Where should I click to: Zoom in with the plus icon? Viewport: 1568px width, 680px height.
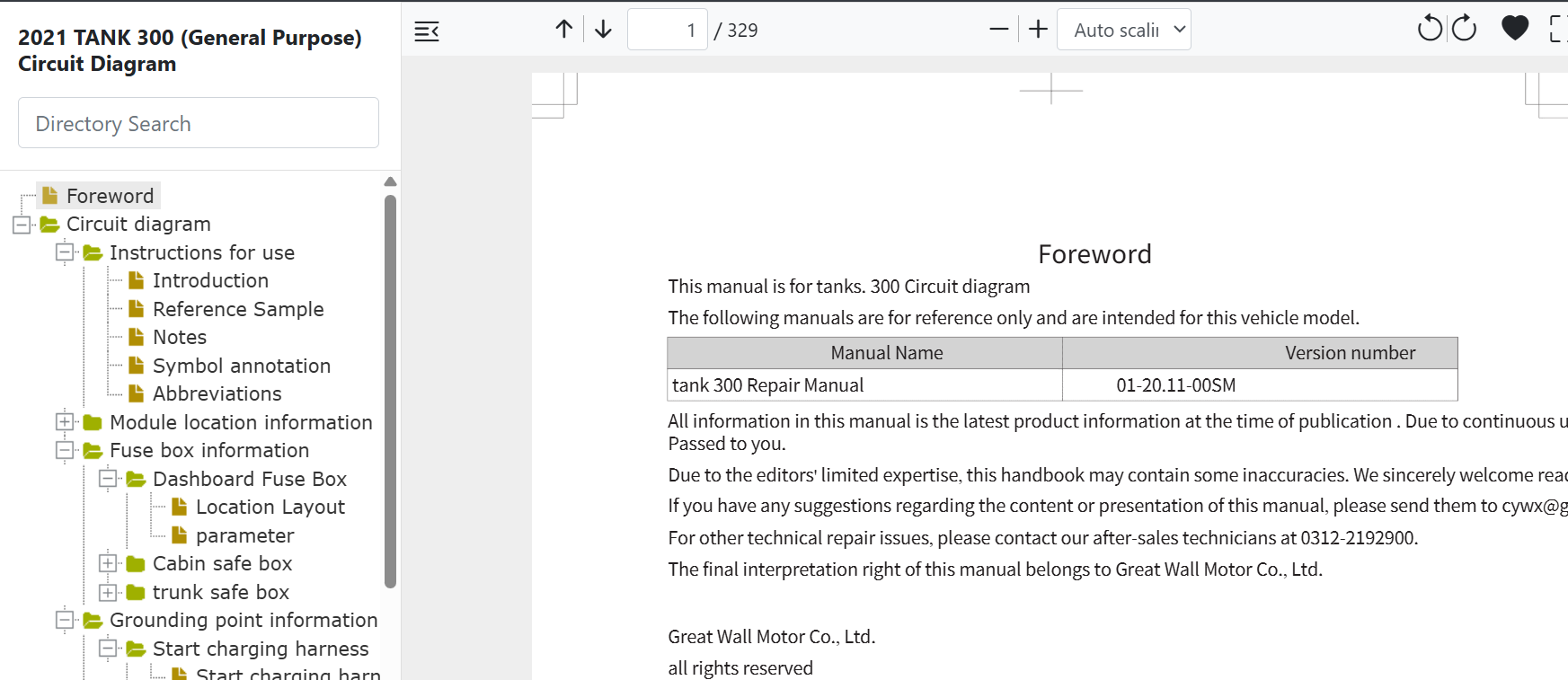[x=1038, y=30]
